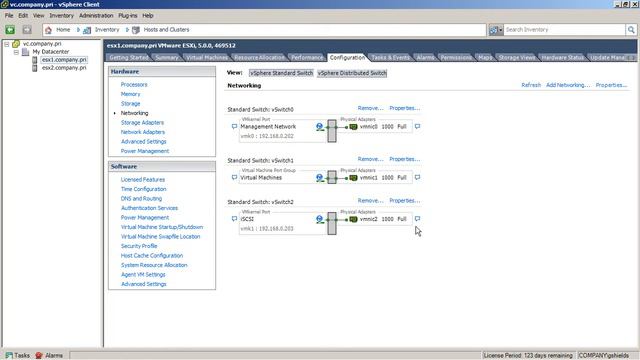640x360 pixels.
Task: Click the Hosts and Clusters breadcrumb icon
Action: coord(136,30)
